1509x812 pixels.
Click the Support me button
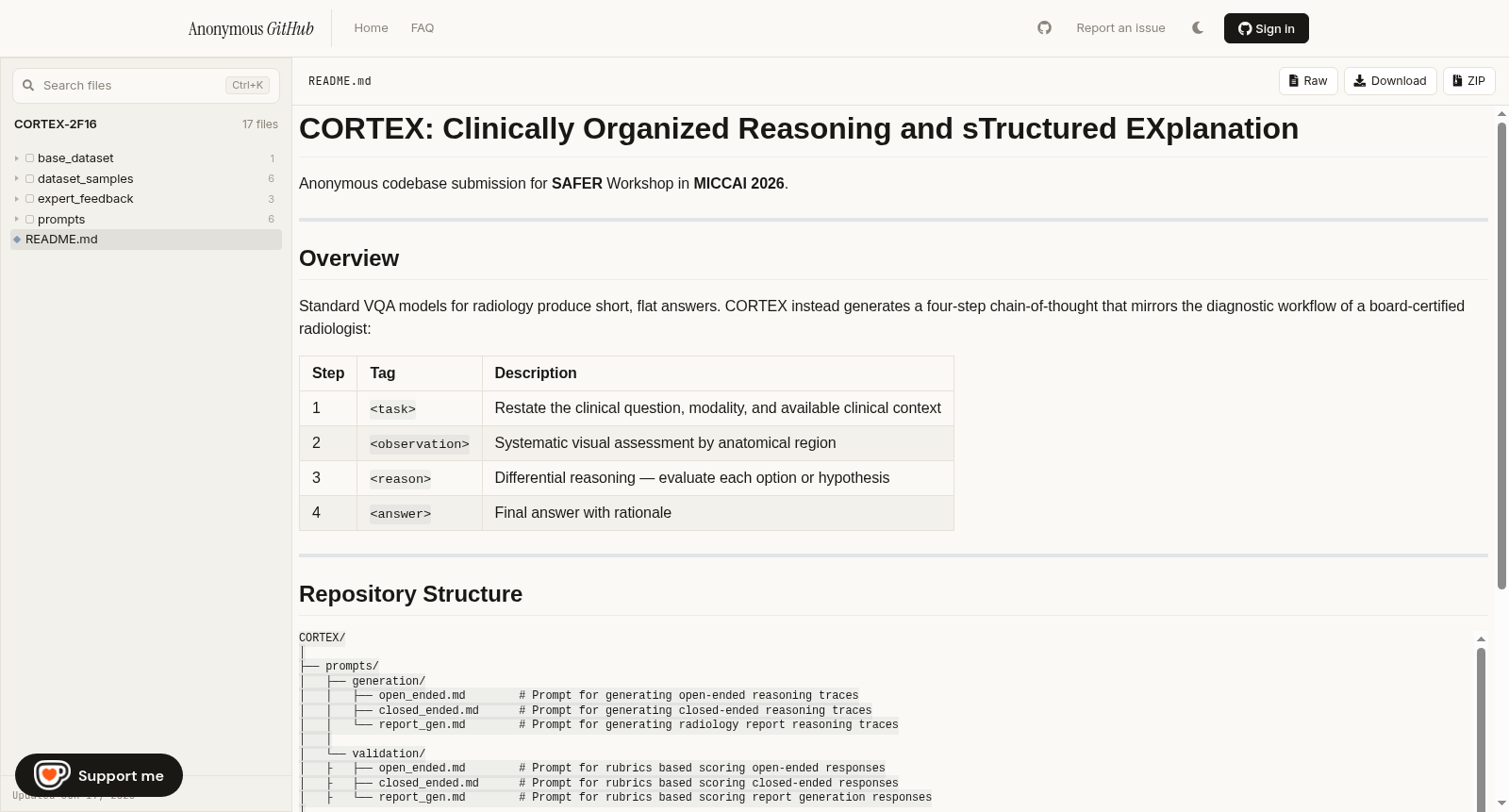tap(99, 775)
